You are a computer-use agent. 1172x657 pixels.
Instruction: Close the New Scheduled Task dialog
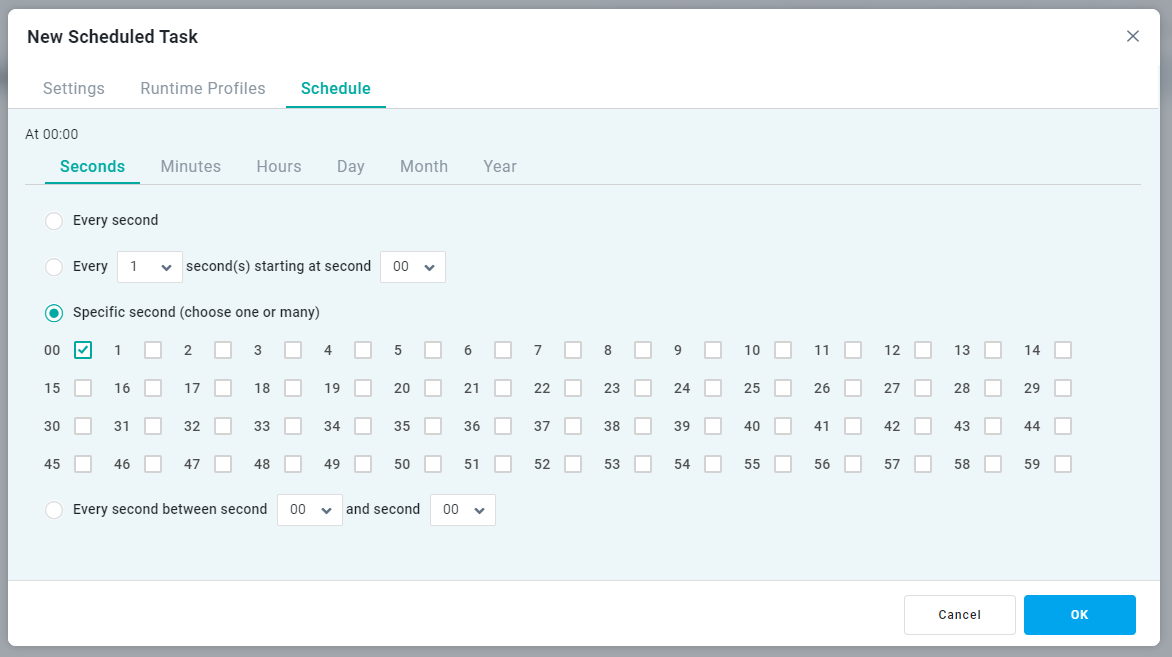pos(1132,36)
